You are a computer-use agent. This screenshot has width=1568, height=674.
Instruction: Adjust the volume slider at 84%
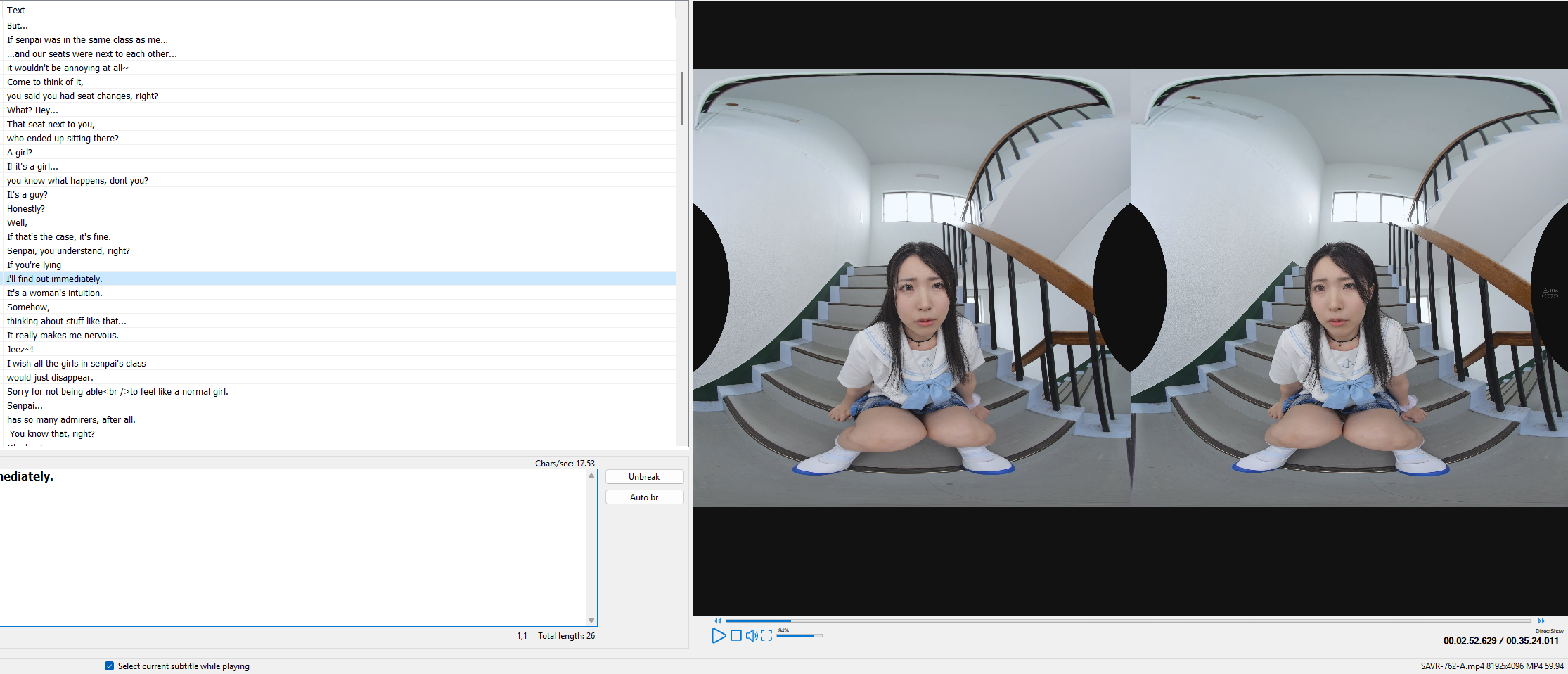pos(799,636)
